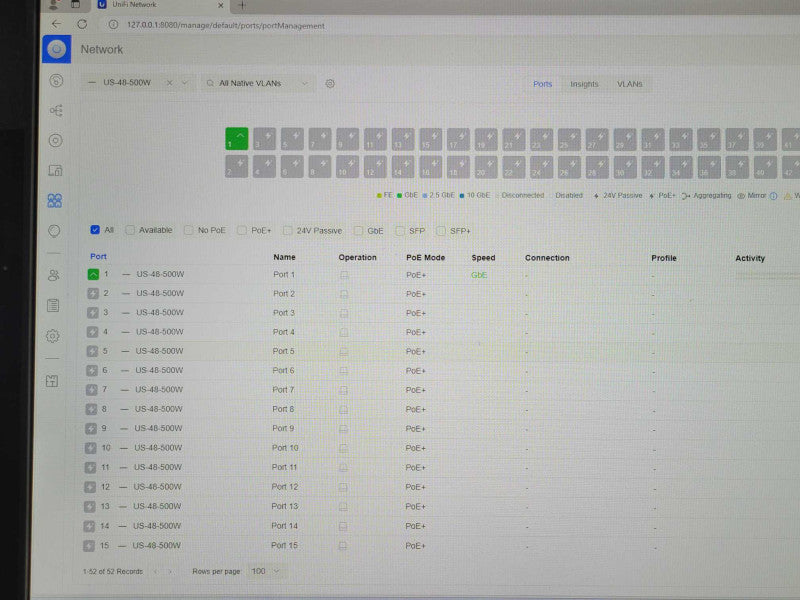
Task: Click the GbE speed value of Port 1
Action: click(479, 275)
